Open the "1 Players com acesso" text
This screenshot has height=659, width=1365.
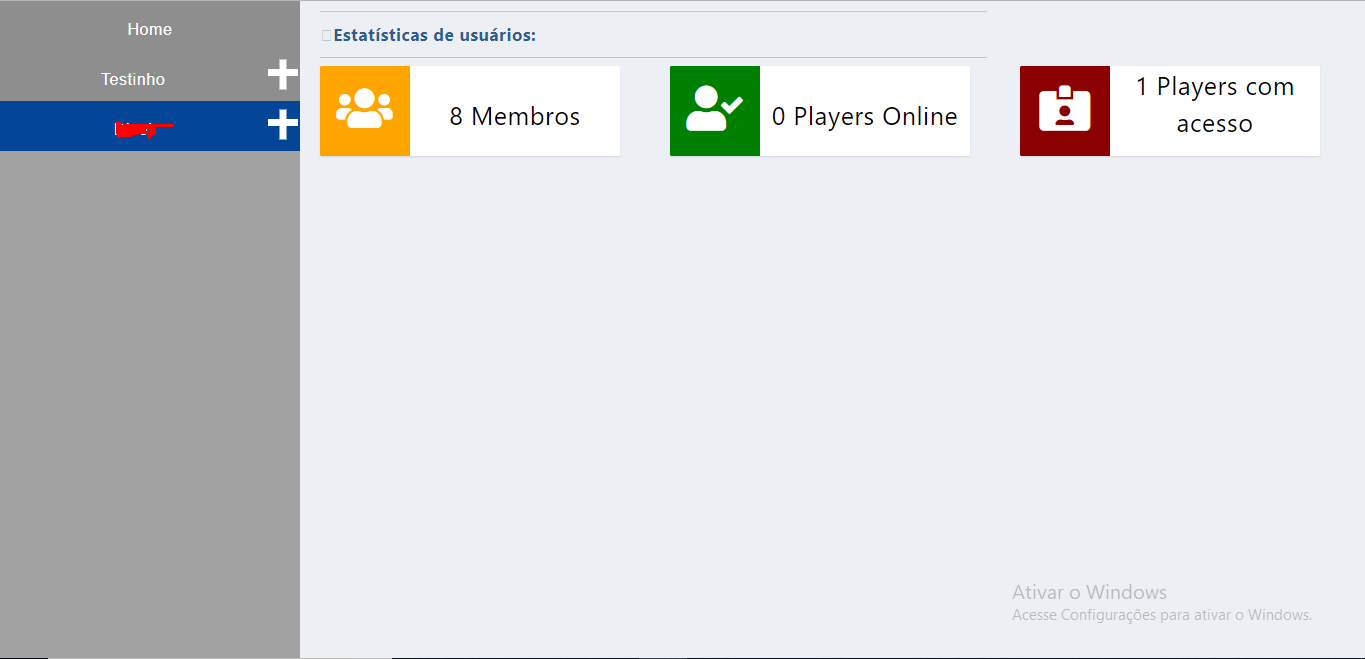point(1214,105)
